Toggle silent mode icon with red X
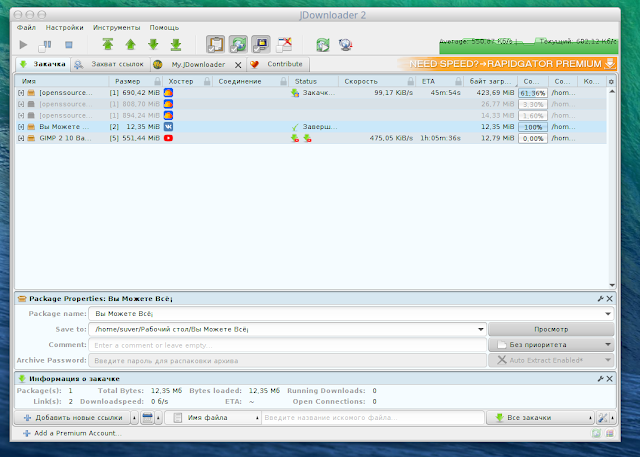The width and height of the screenshot is (640, 457). [x=284, y=44]
